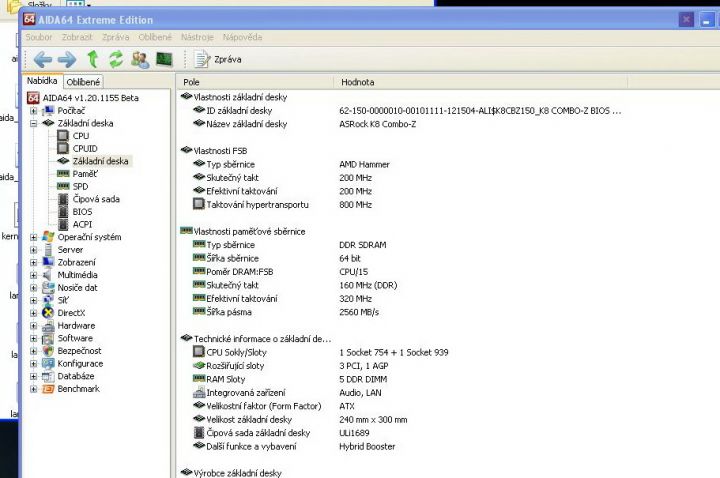
Task: Select the Název základní desky row
Action: tap(304, 124)
